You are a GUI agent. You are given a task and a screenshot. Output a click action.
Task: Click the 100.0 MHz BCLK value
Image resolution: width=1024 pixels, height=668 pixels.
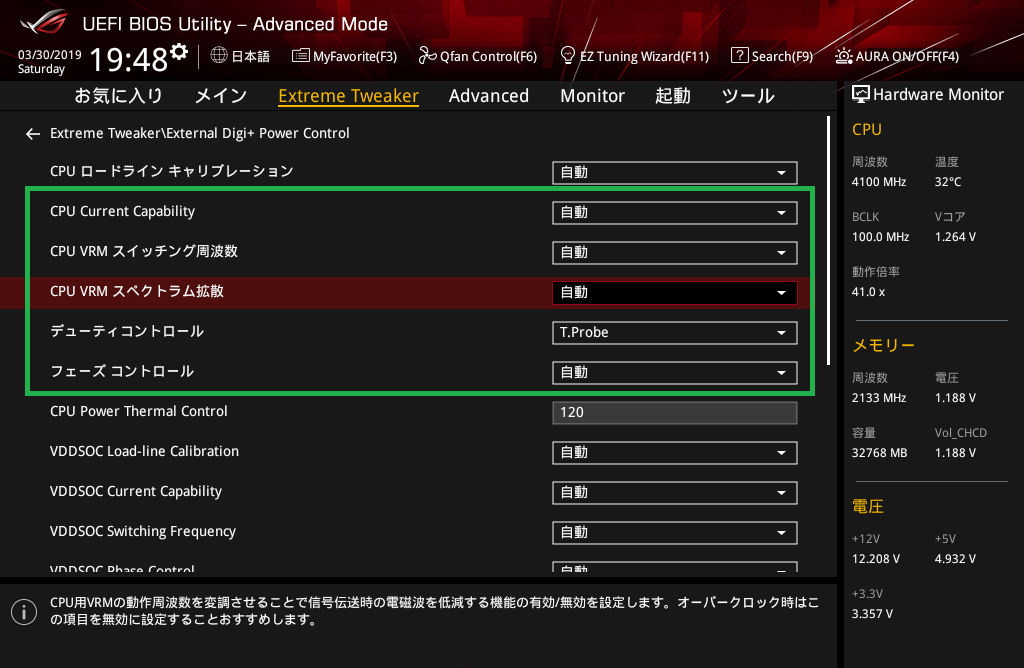pyautogui.click(x=880, y=237)
